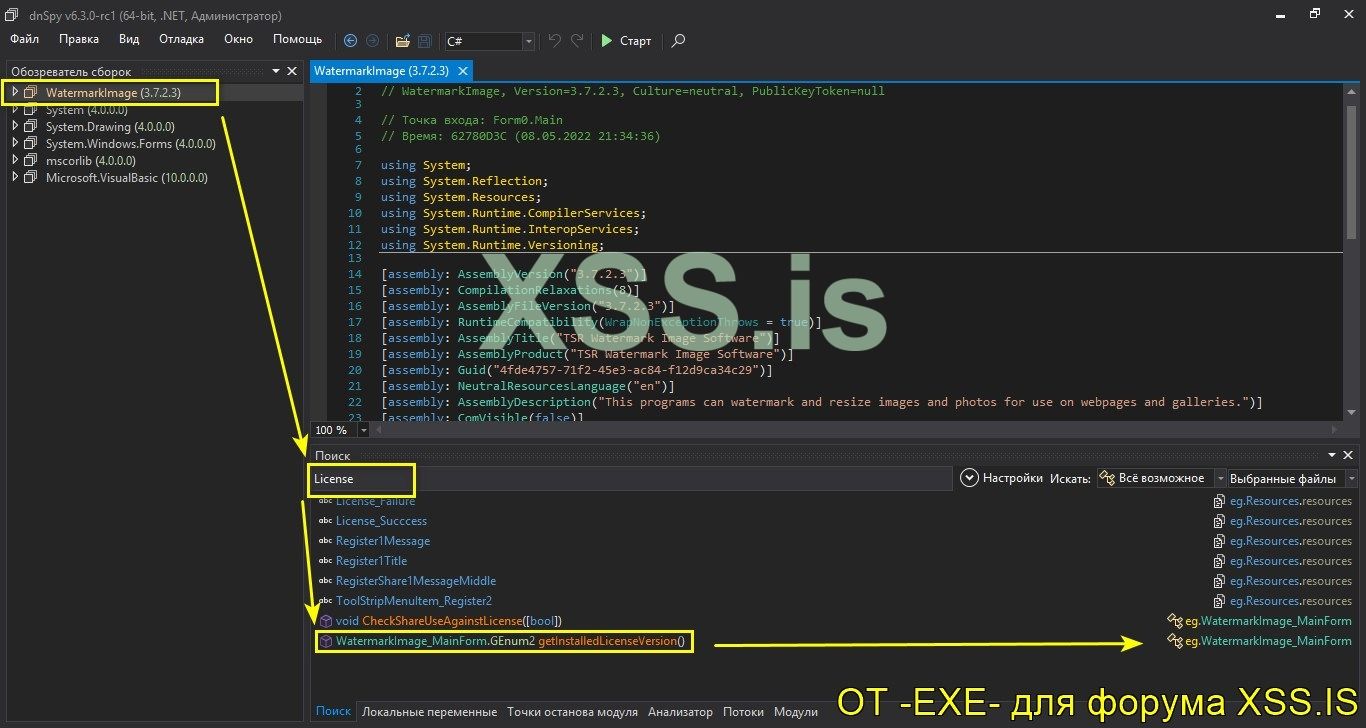Expand the System (4.0.0.0) assembly node

(15, 110)
